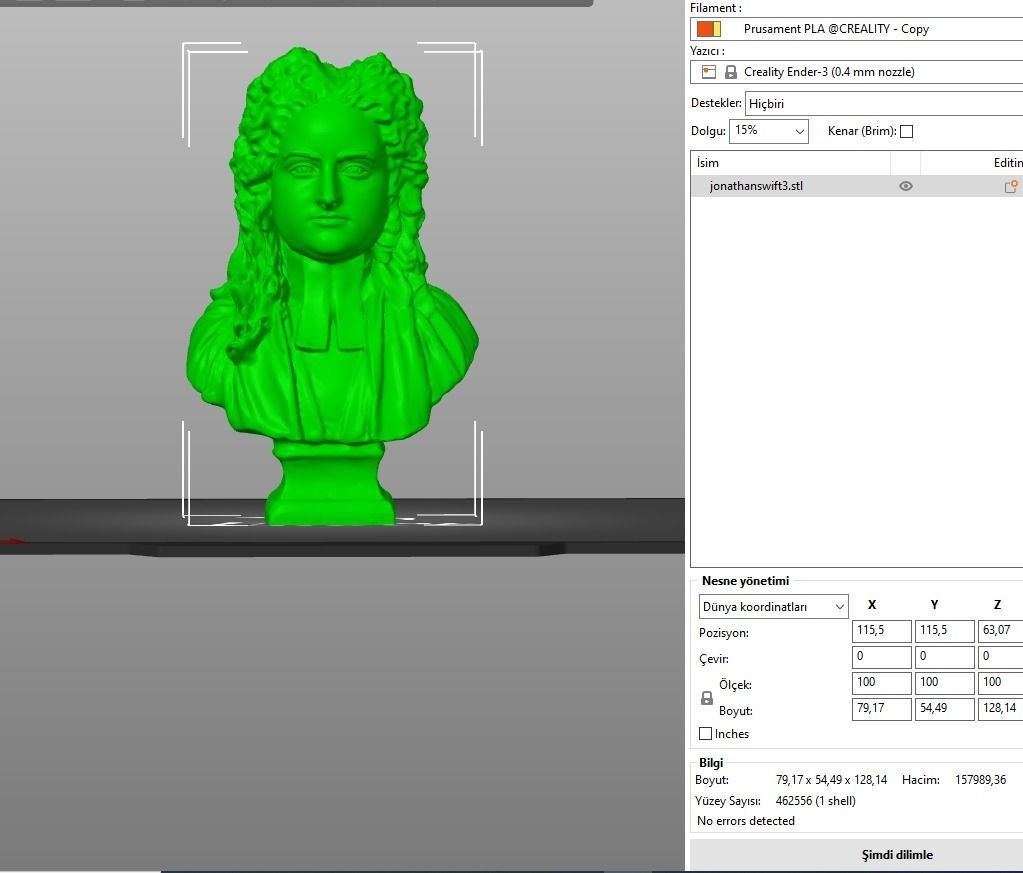The width and height of the screenshot is (1023, 873).
Task: Open the Dünya koordinatları coordinate dropdown
Action: coord(773,607)
